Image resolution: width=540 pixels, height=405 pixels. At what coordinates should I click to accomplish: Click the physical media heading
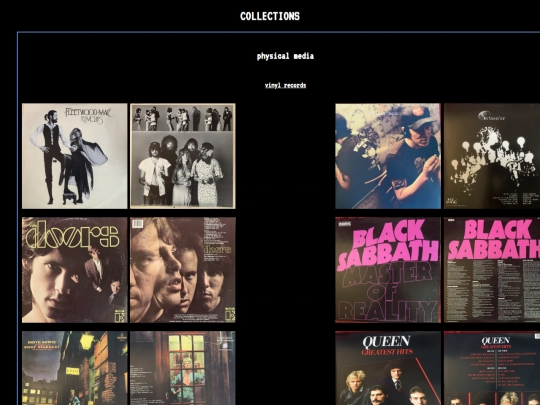click(285, 56)
